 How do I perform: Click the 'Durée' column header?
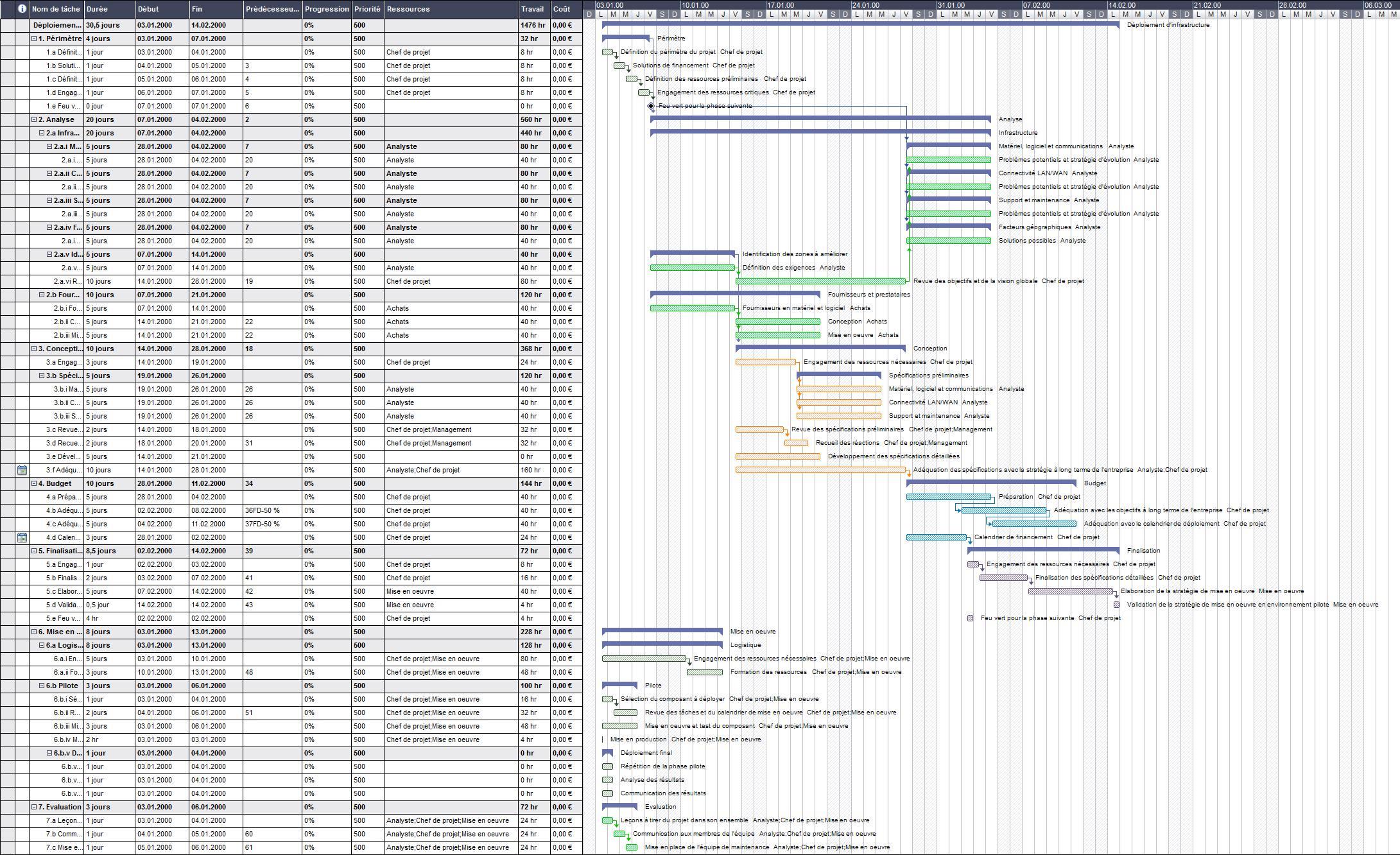[110, 9]
